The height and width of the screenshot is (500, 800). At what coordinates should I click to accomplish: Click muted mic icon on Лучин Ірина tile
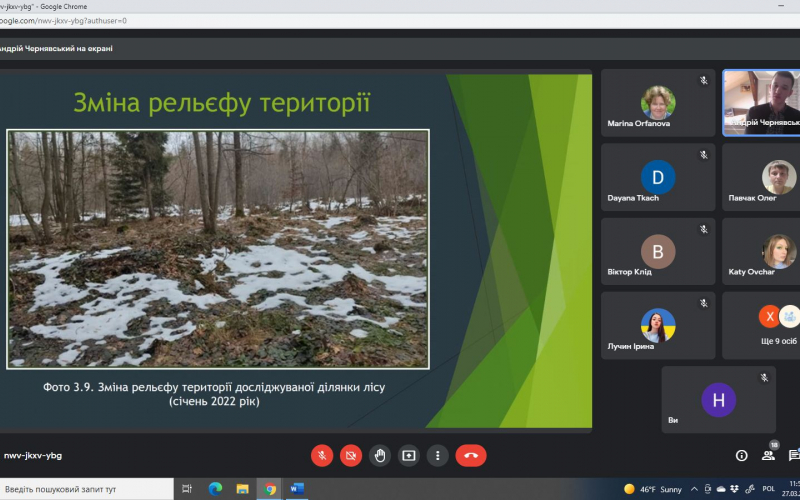tap(704, 303)
